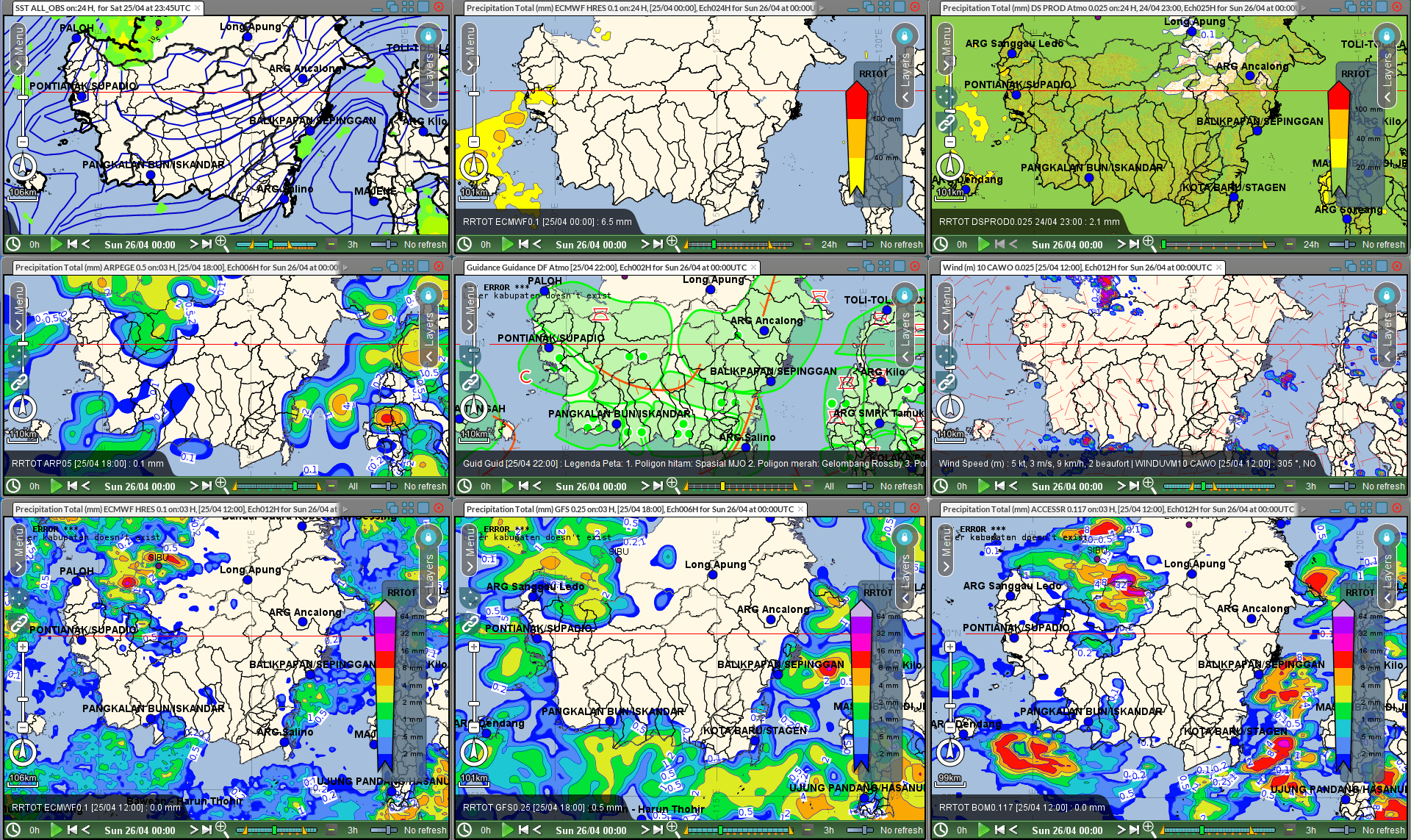Jump to last time step in CAWO Wind panel
Screen dimensions: 1411x840
point(1135,486)
